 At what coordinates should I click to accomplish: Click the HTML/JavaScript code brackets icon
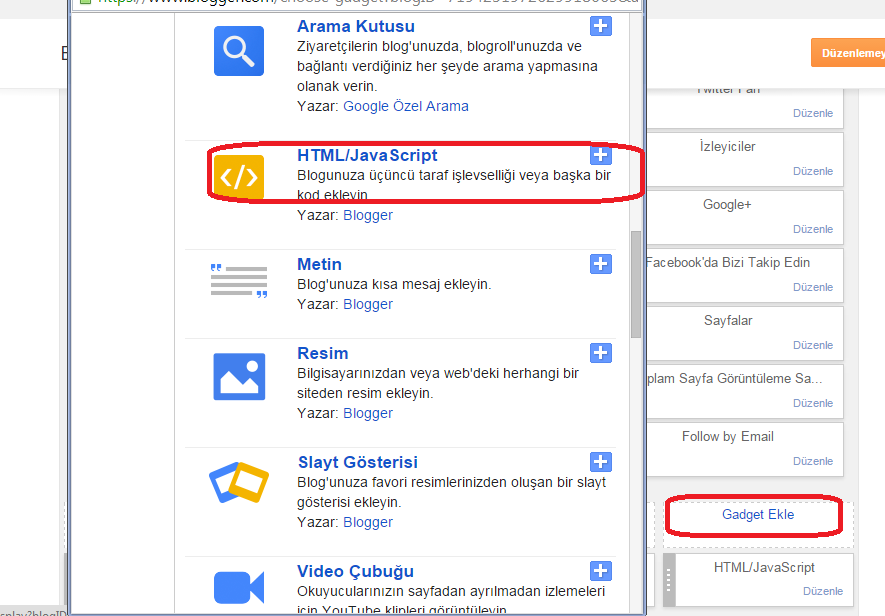tap(239, 177)
